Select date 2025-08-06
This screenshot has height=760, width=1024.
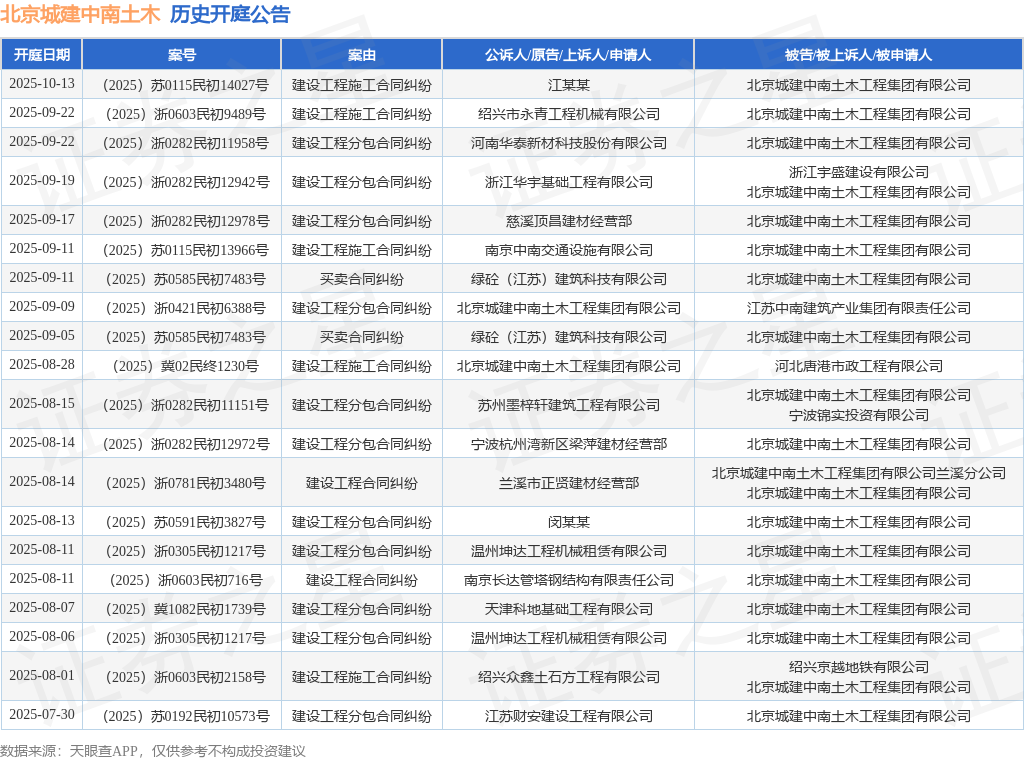[42, 637]
